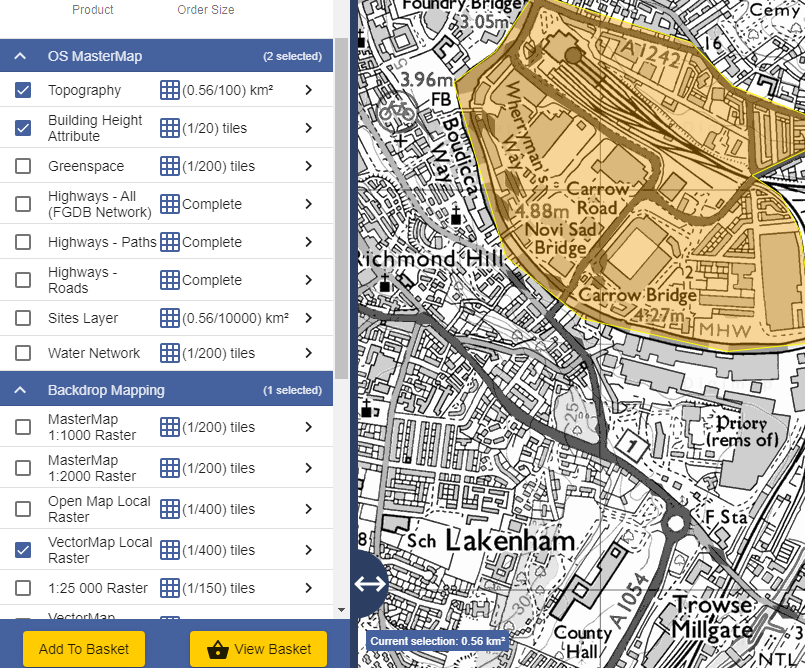
Task: Expand MasterMap 1:1000 Raster details chevron
Action: [309, 427]
